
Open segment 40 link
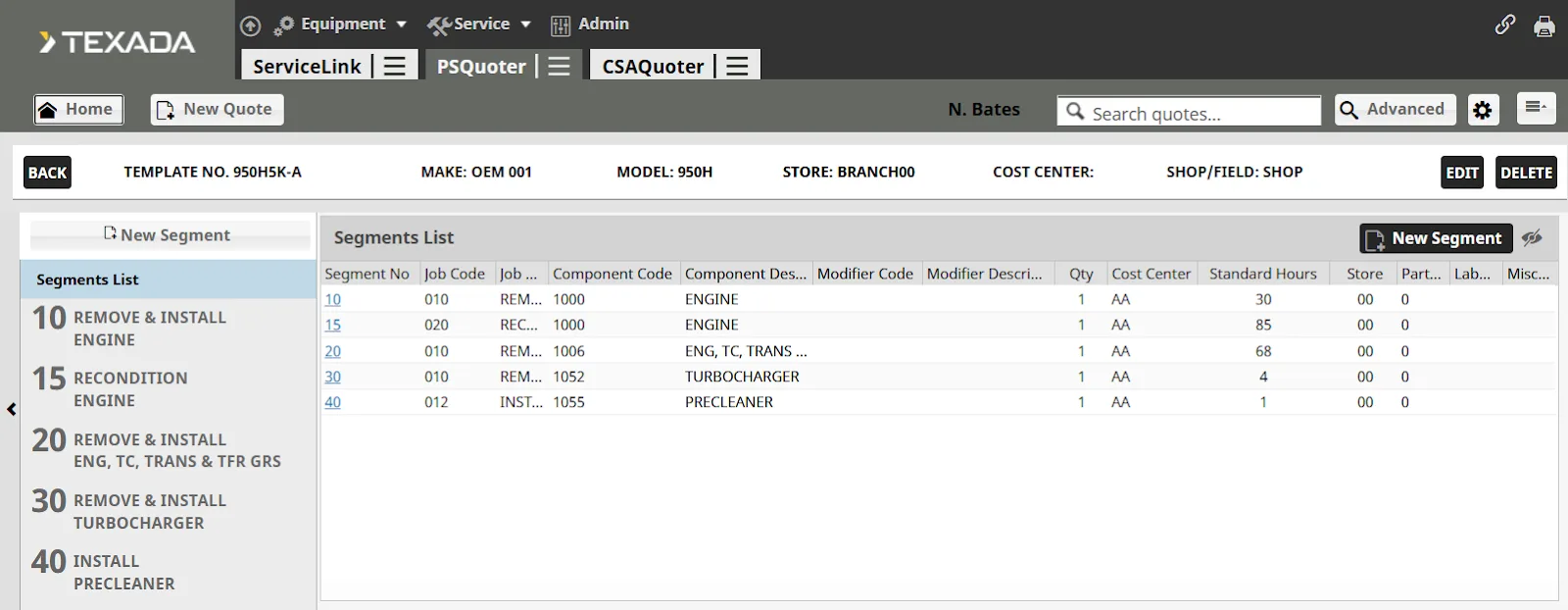pos(333,402)
